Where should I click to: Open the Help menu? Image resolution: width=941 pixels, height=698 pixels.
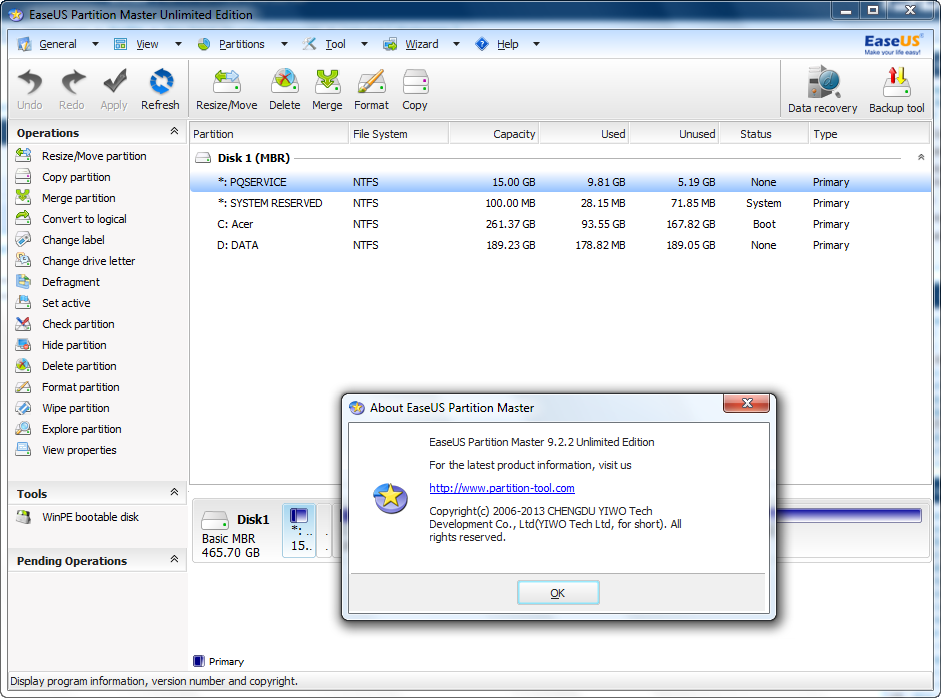pos(507,44)
